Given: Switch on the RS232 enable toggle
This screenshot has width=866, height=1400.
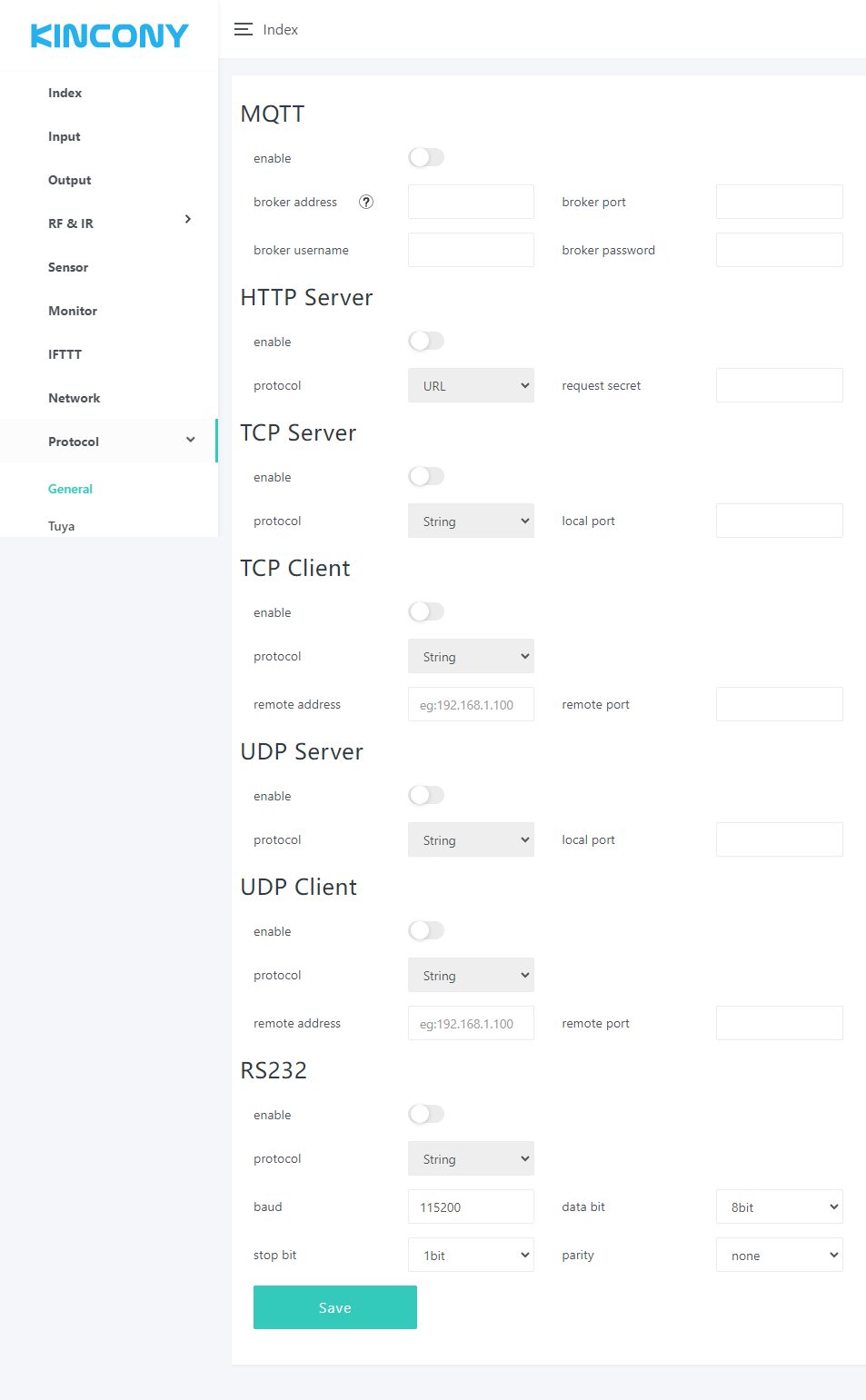Looking at the screenshot, I should [426, 1115].
